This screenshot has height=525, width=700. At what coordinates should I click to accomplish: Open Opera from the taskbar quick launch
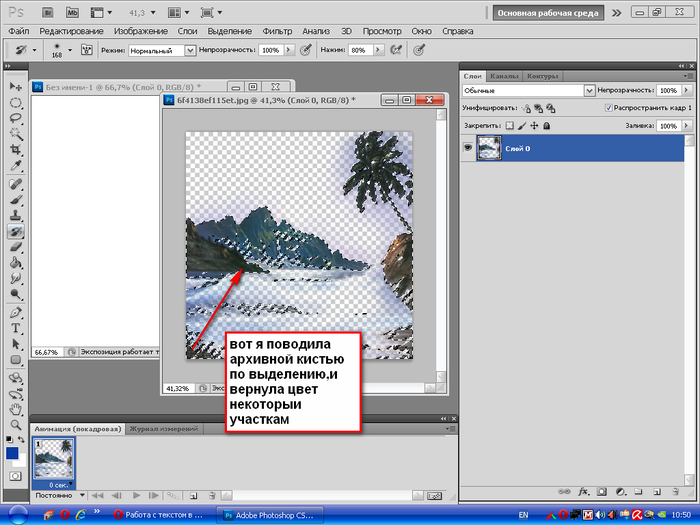[65, 515]
